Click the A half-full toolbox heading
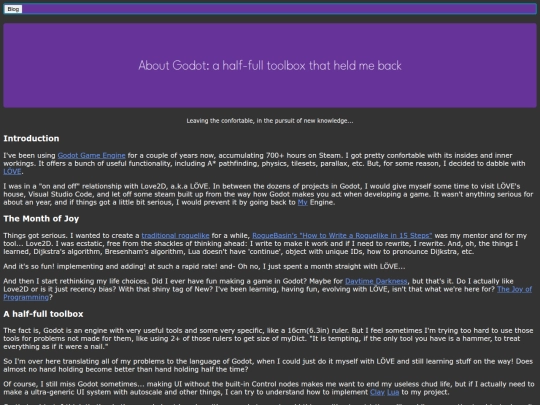This screenshot has width=540, height=405. click(x=43, y=314)
